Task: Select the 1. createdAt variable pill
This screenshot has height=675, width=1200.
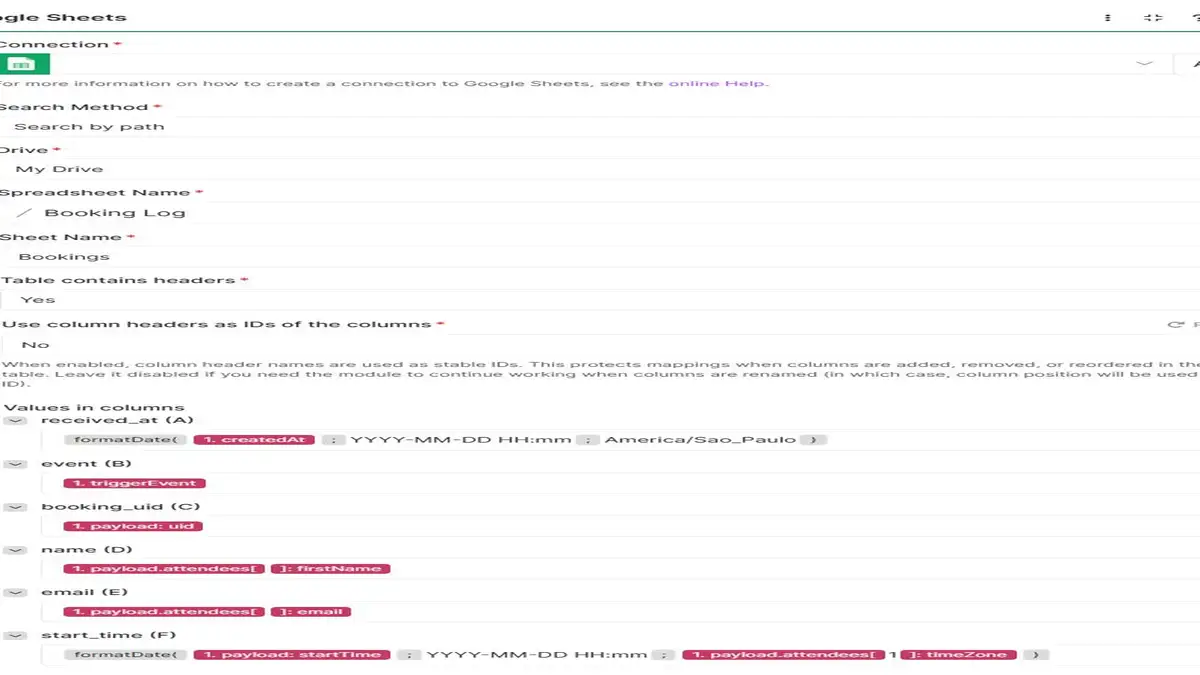Action: click(254, 440)
